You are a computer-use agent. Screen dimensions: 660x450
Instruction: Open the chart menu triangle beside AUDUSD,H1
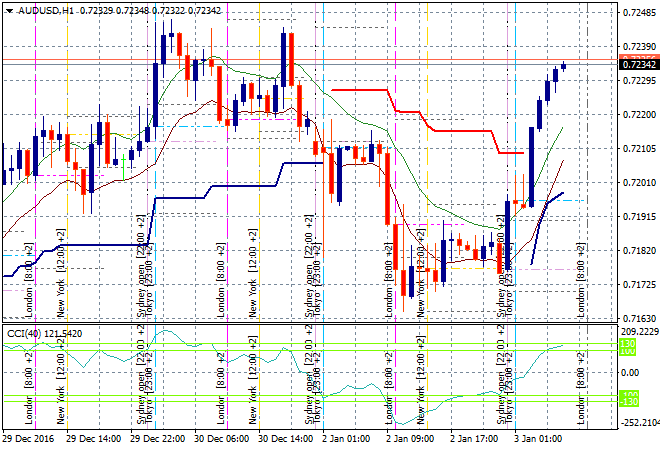click(9, 11)
